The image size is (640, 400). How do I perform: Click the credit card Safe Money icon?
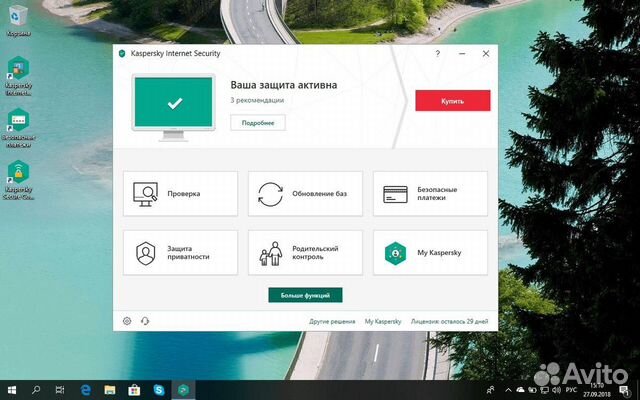pos(395,194)
